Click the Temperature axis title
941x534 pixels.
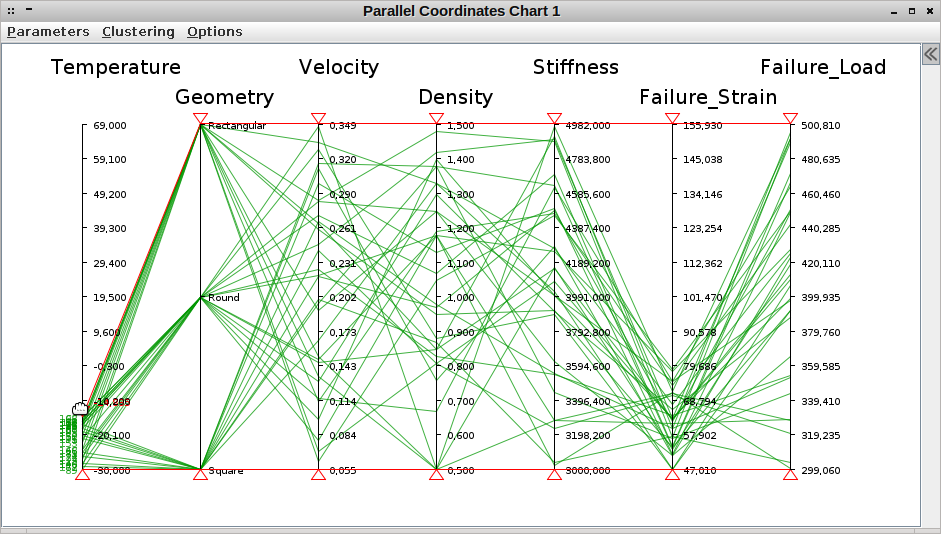coord(116,67)
